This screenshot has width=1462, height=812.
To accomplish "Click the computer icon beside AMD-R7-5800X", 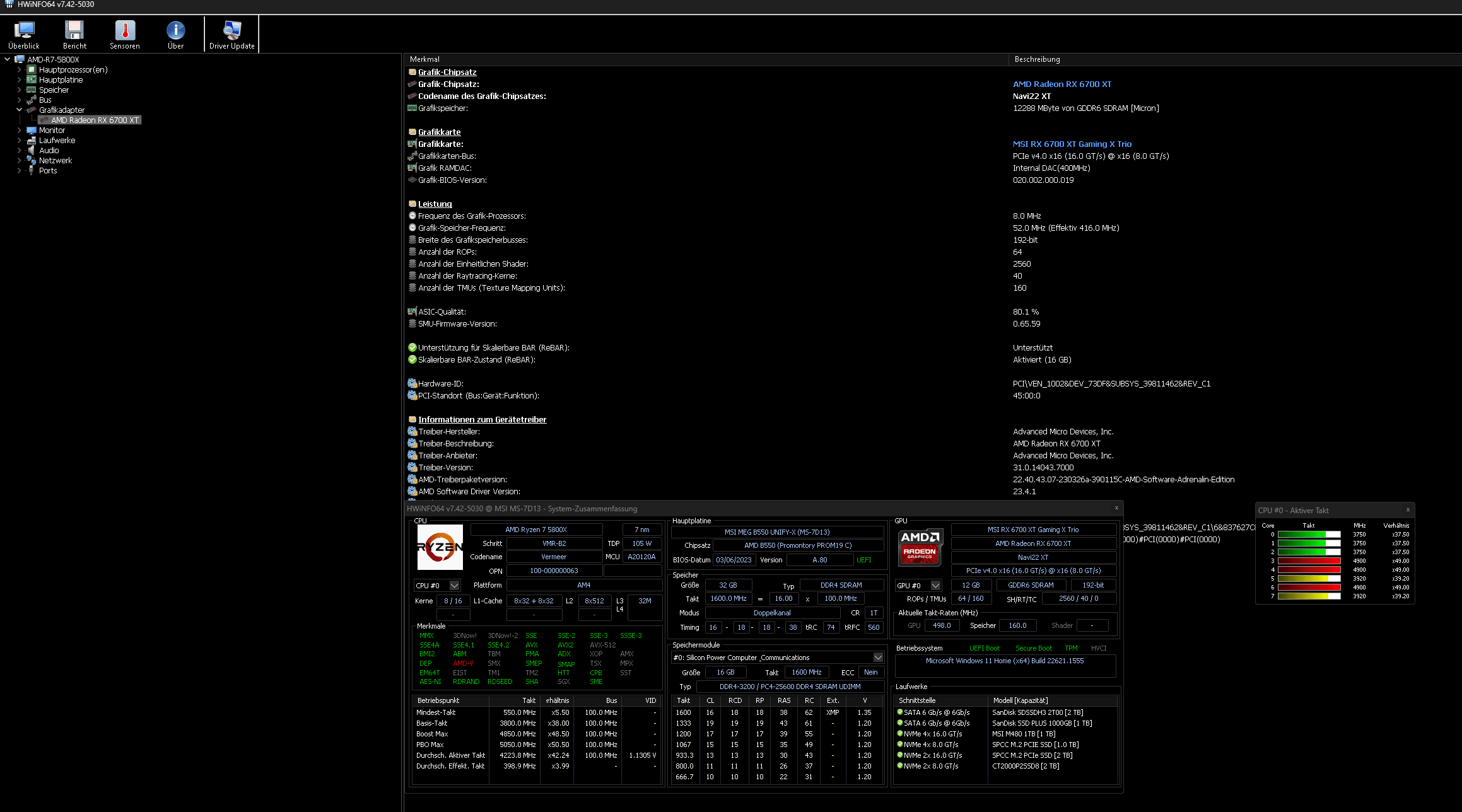I will [x=20, y=59].
